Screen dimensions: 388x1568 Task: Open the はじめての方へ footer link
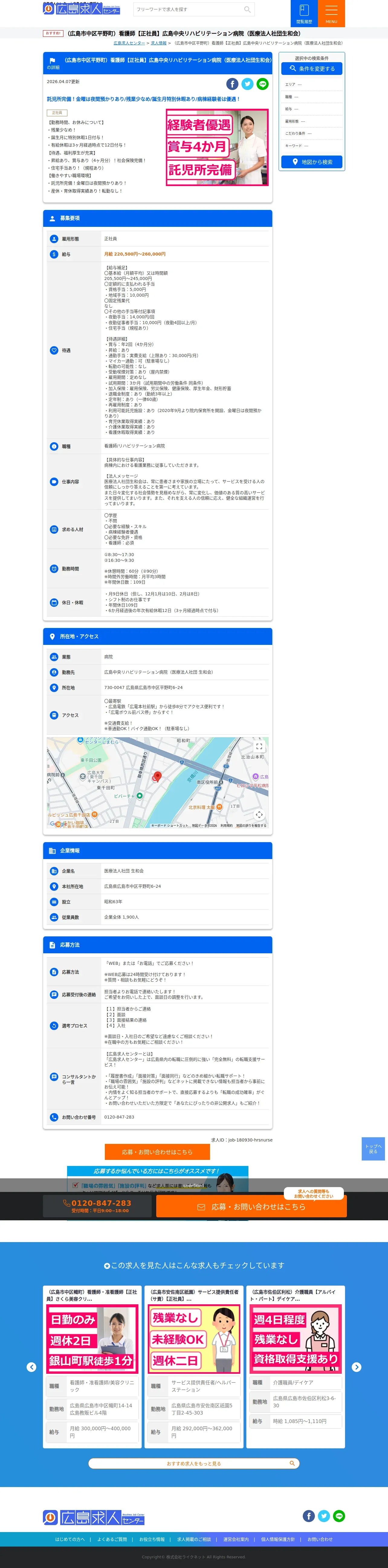pyautogui.click(x=70, y=1539)
